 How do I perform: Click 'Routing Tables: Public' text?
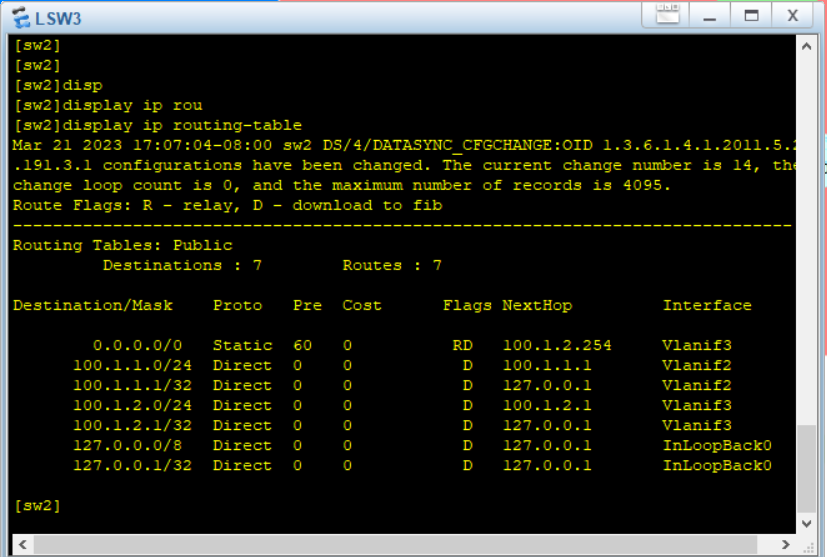click(122, 245)
